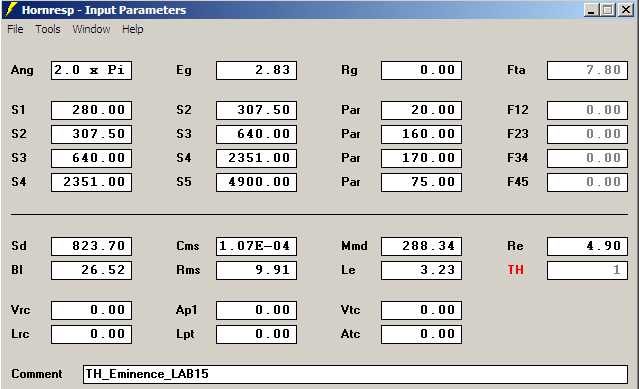Select the Vrc input field

[x=91, y=310]
